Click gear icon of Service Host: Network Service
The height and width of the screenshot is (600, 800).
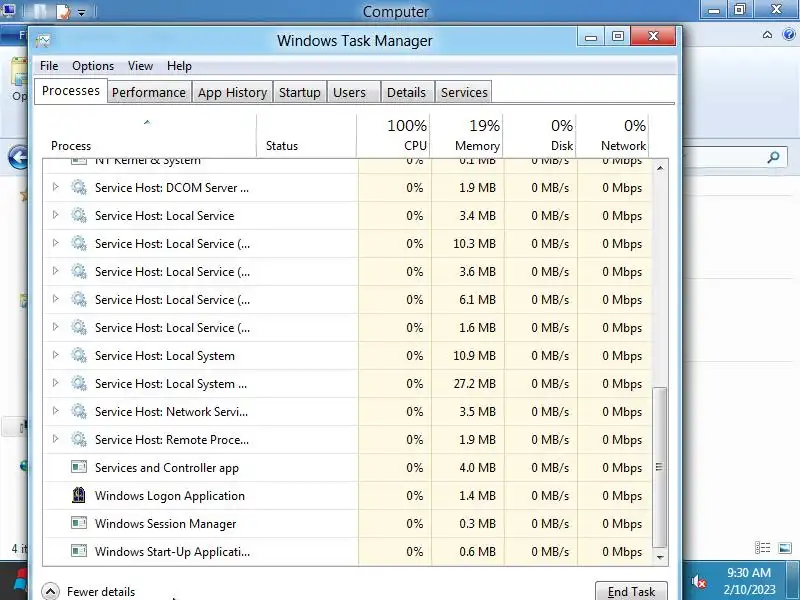tap(79, 412)
